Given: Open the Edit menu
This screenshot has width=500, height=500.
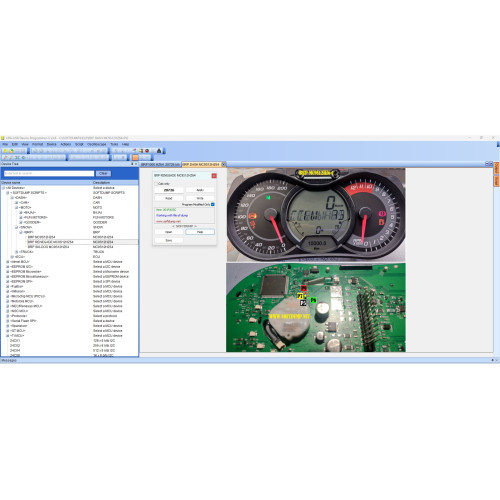Looking at the screenshot, I should click(x=15, y=144).
